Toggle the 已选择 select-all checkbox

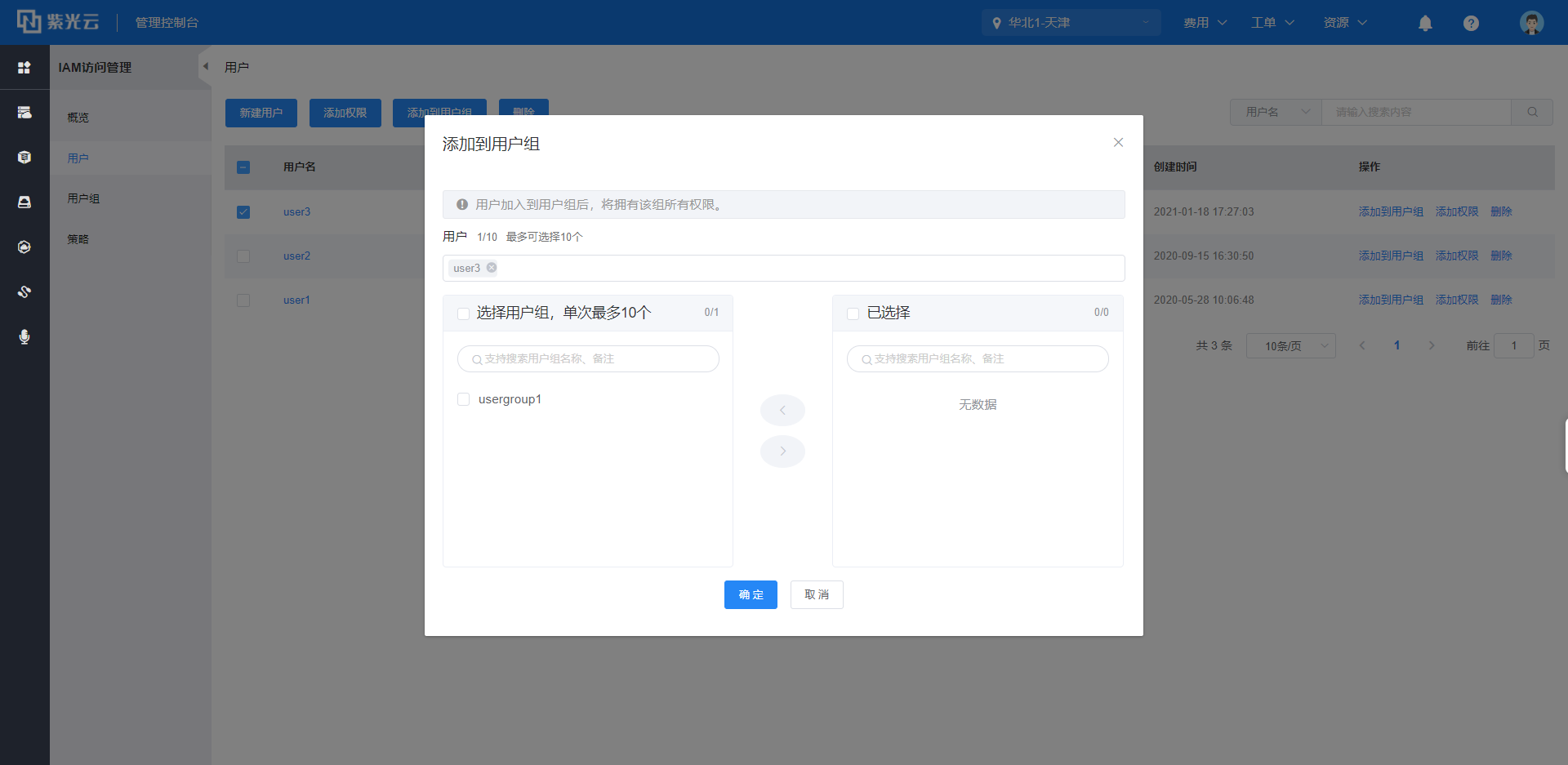(853, 314)
